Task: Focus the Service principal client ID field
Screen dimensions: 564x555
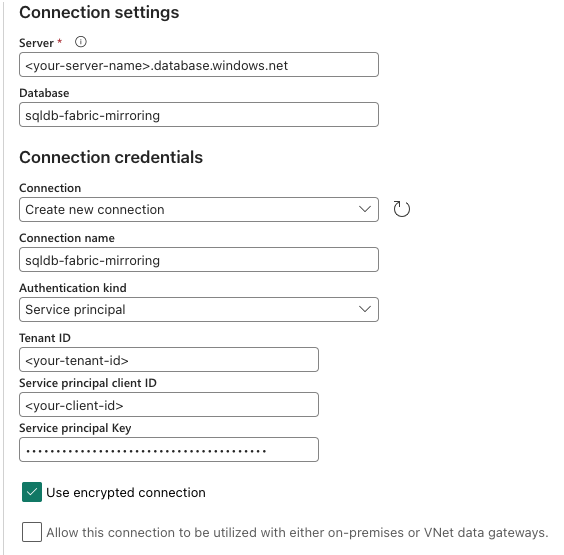Action: (169, 405)
